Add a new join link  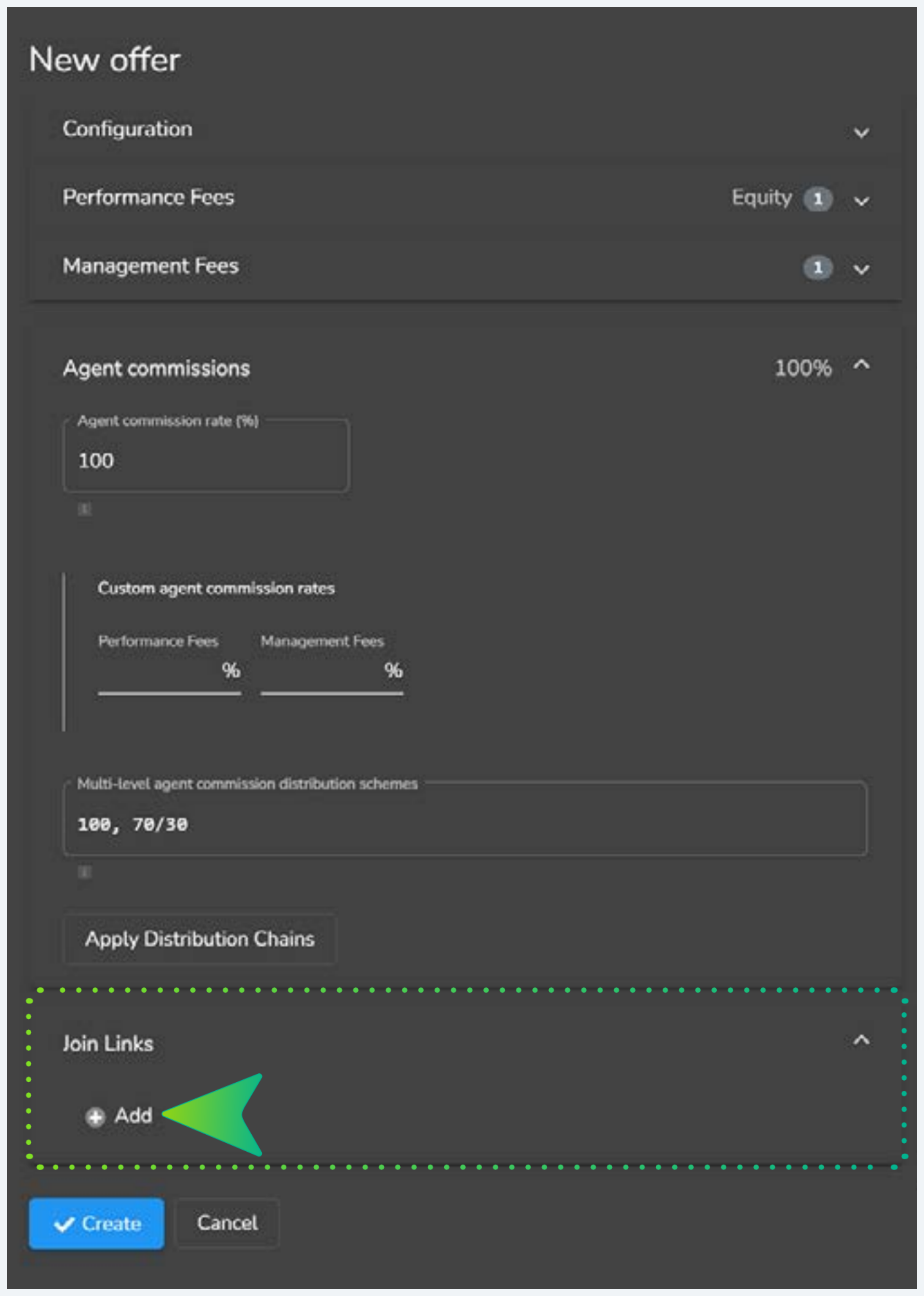119,1116
